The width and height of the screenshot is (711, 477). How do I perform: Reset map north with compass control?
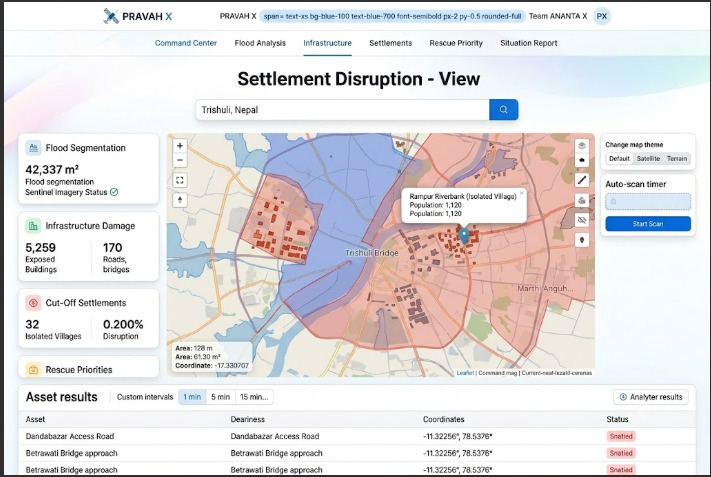point(180,200)
